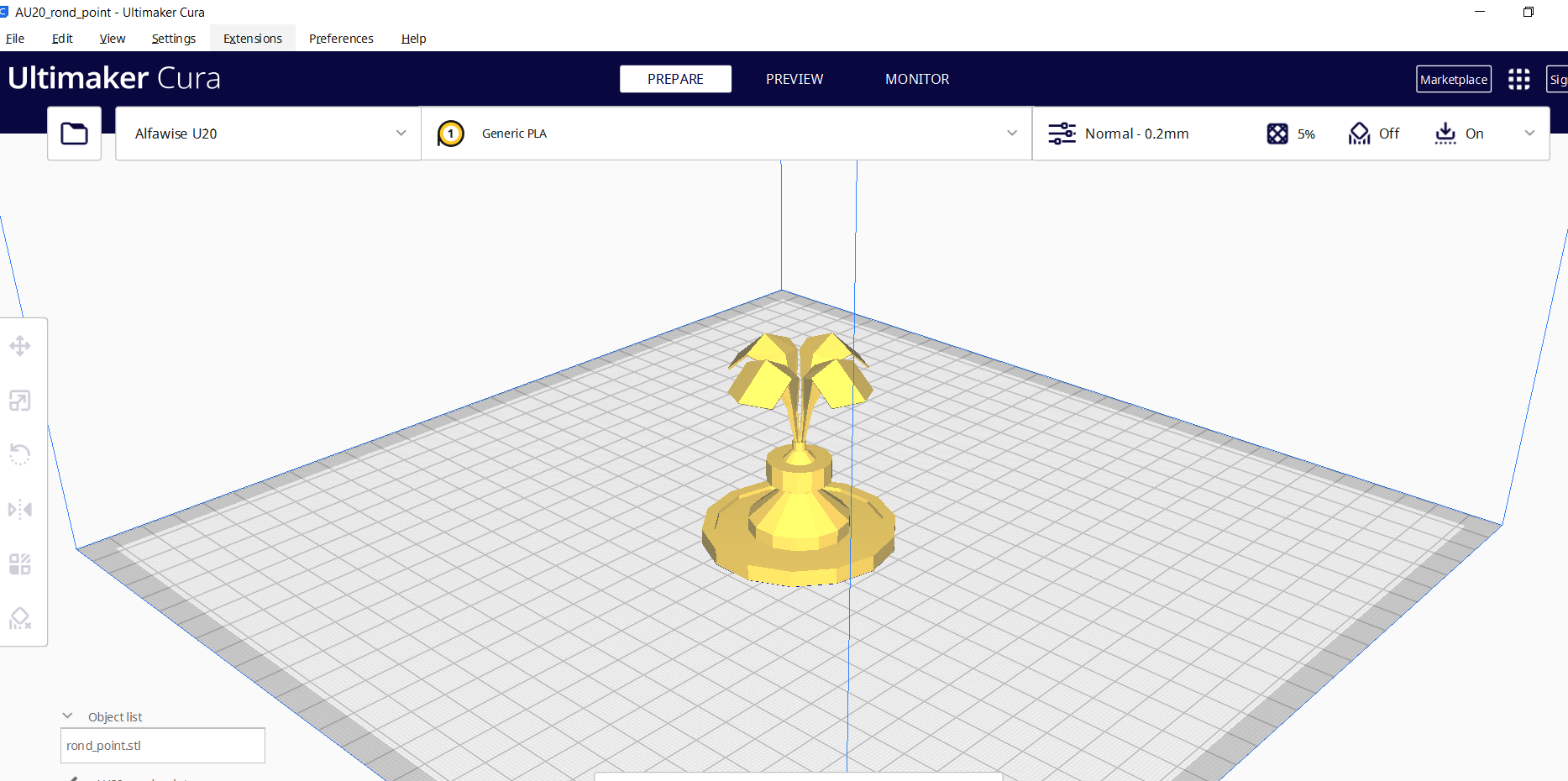Select the Mirror tool
The width and height of the screenshot is (1568, 781).
[x=20, y=510]
